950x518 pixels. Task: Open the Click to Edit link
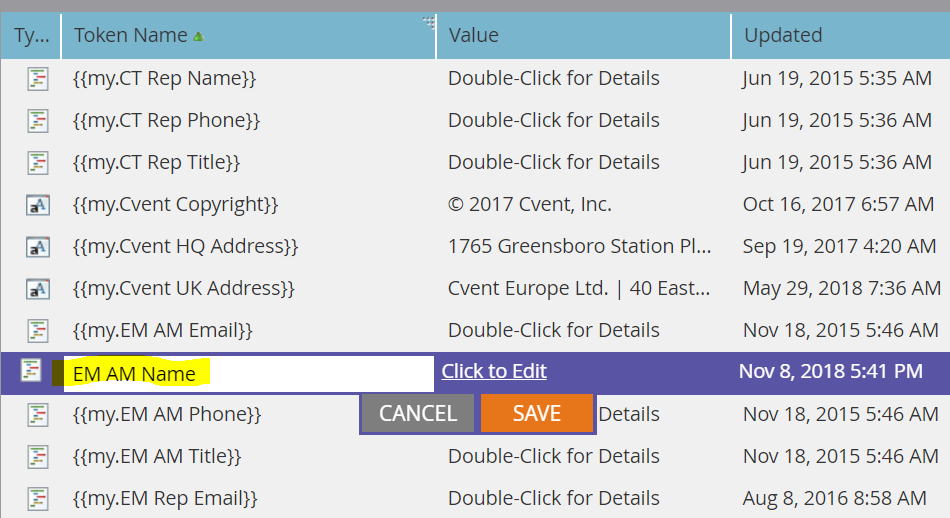point(494,371)
